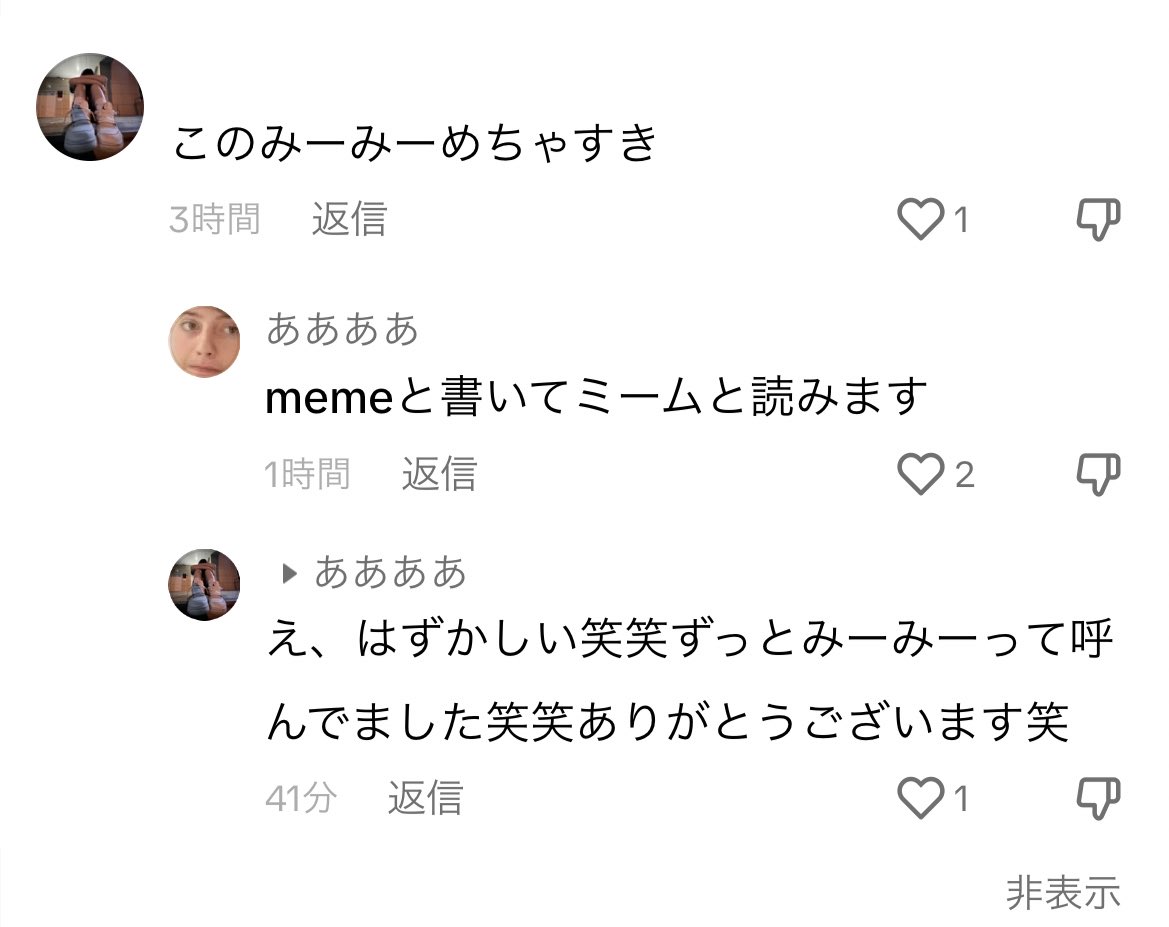Screen dimensions: 1169x927
Task: Reply to the comment posted 1時間 ago
Action: tap(439, 474)
